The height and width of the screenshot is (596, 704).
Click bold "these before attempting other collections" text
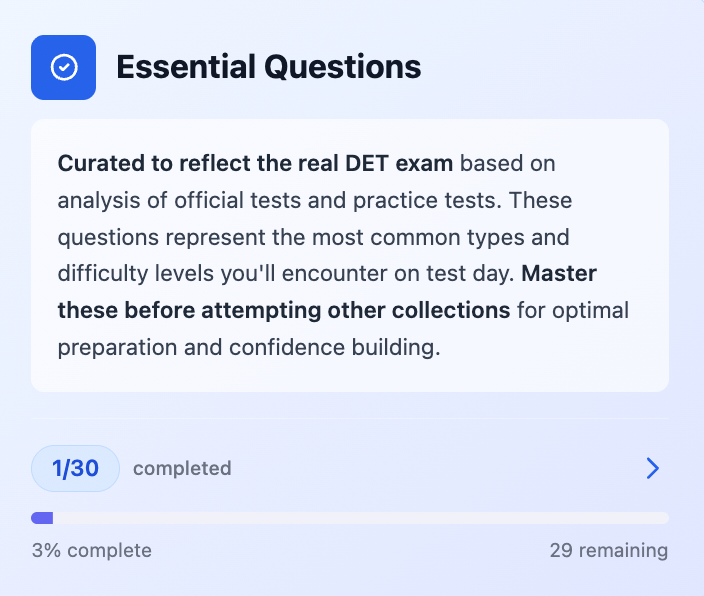pyautogui.click(x=283, y=310)
